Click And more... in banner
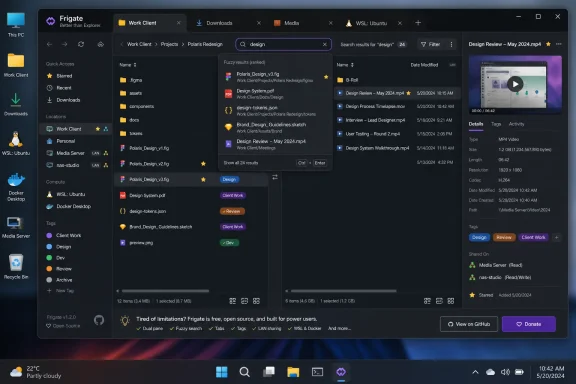Screen dimensions: 576x384 [x=339, y=328]
